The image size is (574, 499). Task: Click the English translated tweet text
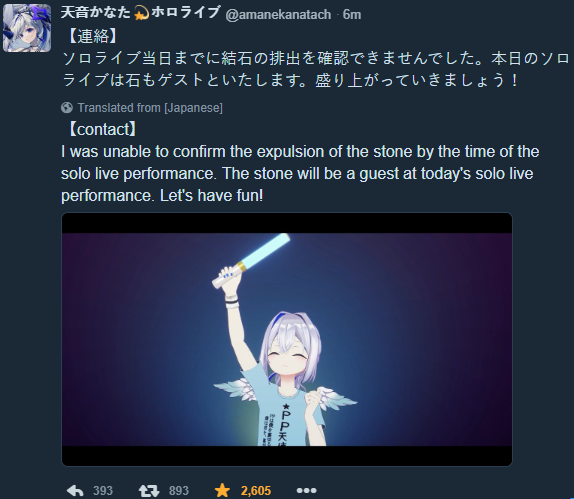click(300, 174)
